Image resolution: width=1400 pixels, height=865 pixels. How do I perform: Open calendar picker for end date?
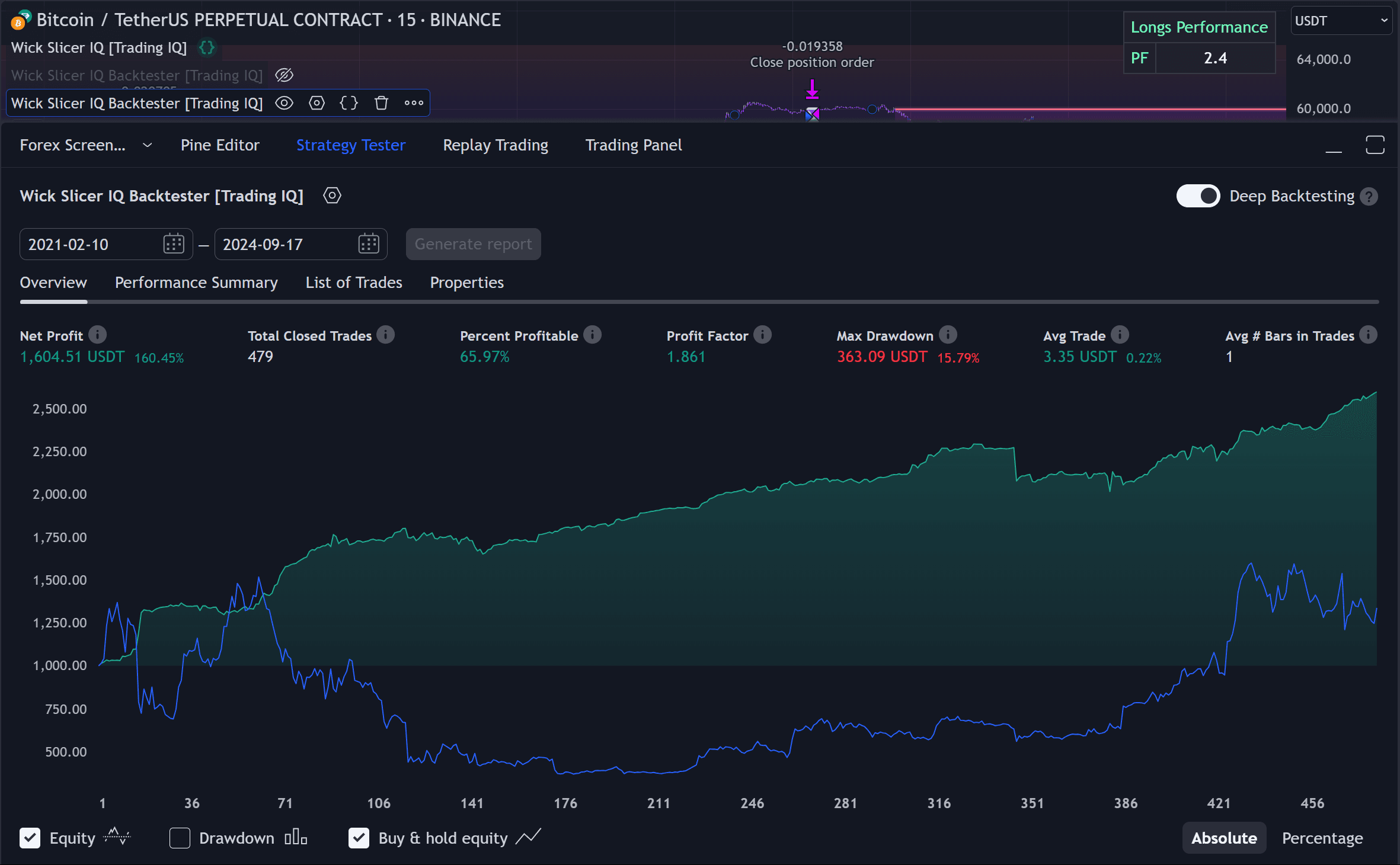click(368, 244)
